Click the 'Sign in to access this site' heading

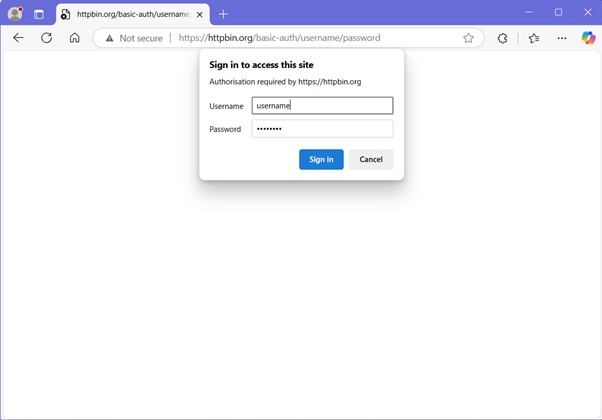coord(261,65)
